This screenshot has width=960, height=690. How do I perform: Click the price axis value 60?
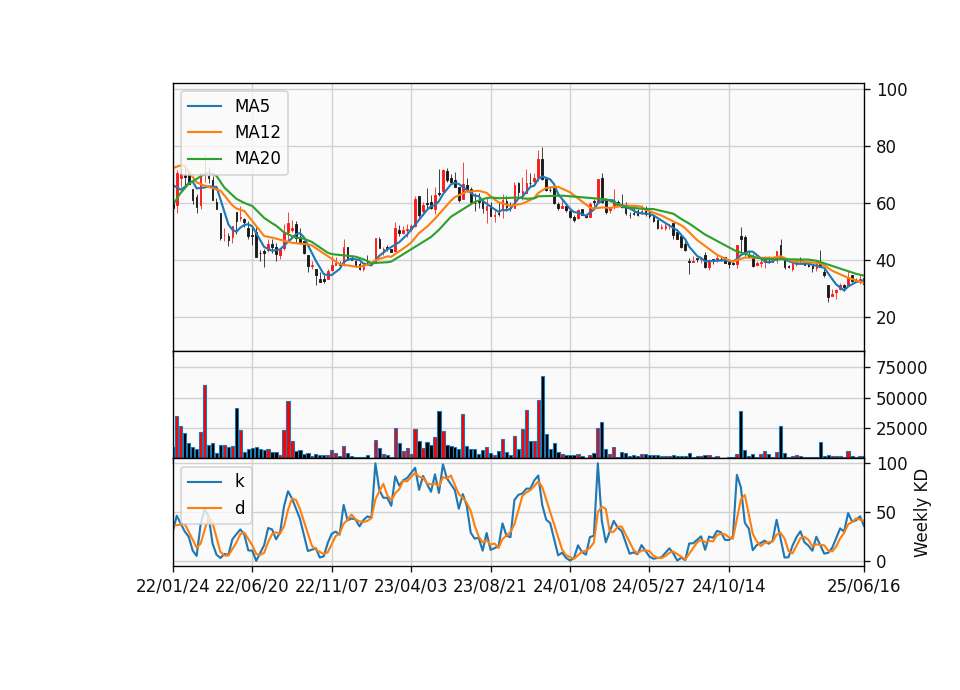coord(887,204)
